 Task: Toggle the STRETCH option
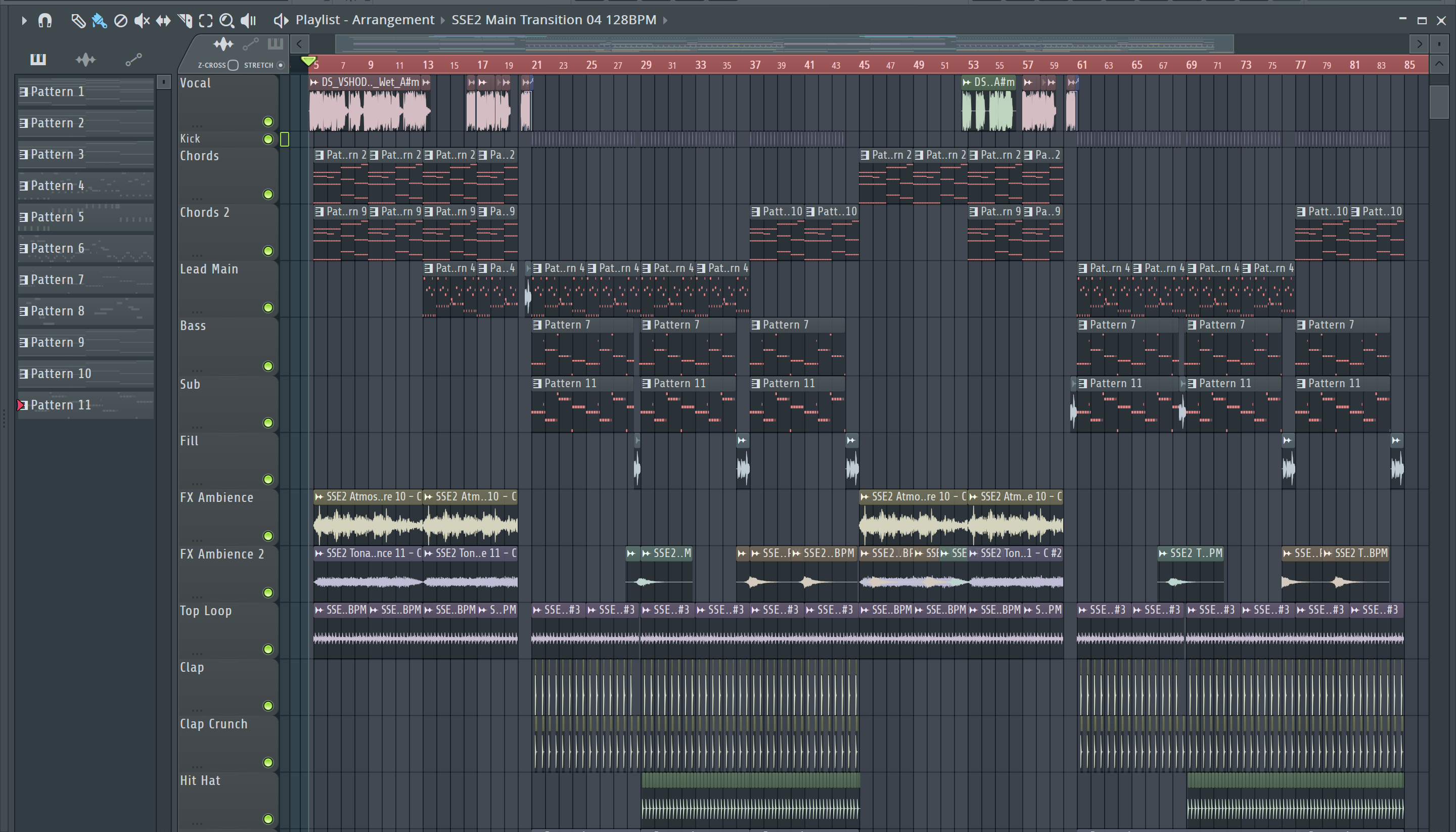click(280, 65)
